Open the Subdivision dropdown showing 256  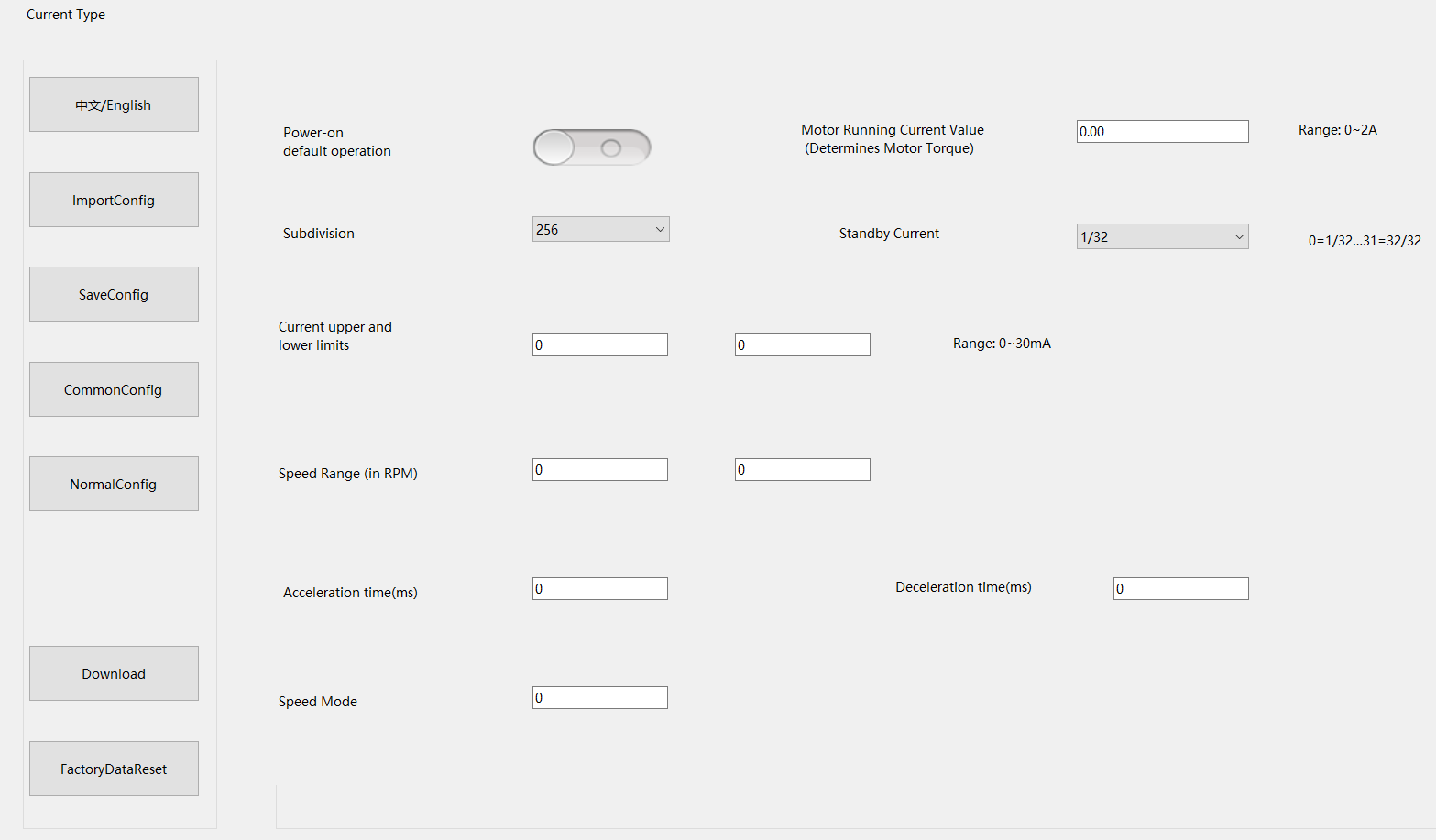click(600, 229)
